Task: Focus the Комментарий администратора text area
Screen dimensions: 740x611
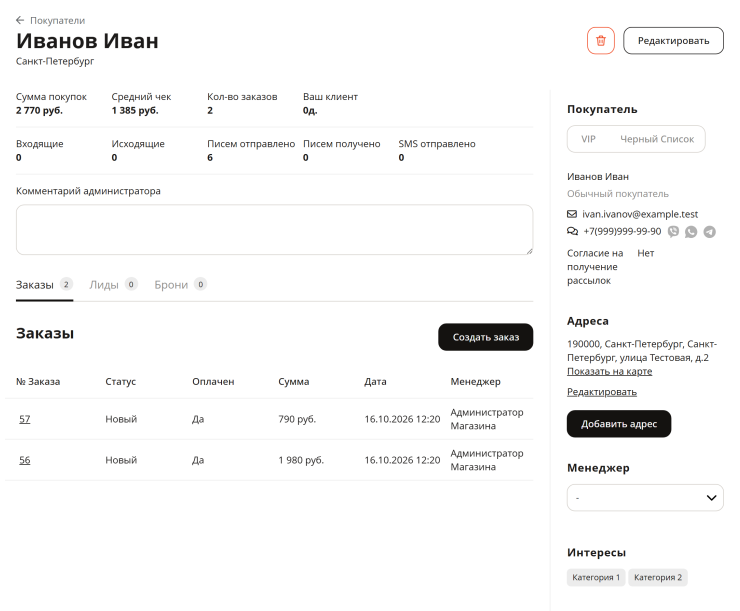Action: click(275, 230)
